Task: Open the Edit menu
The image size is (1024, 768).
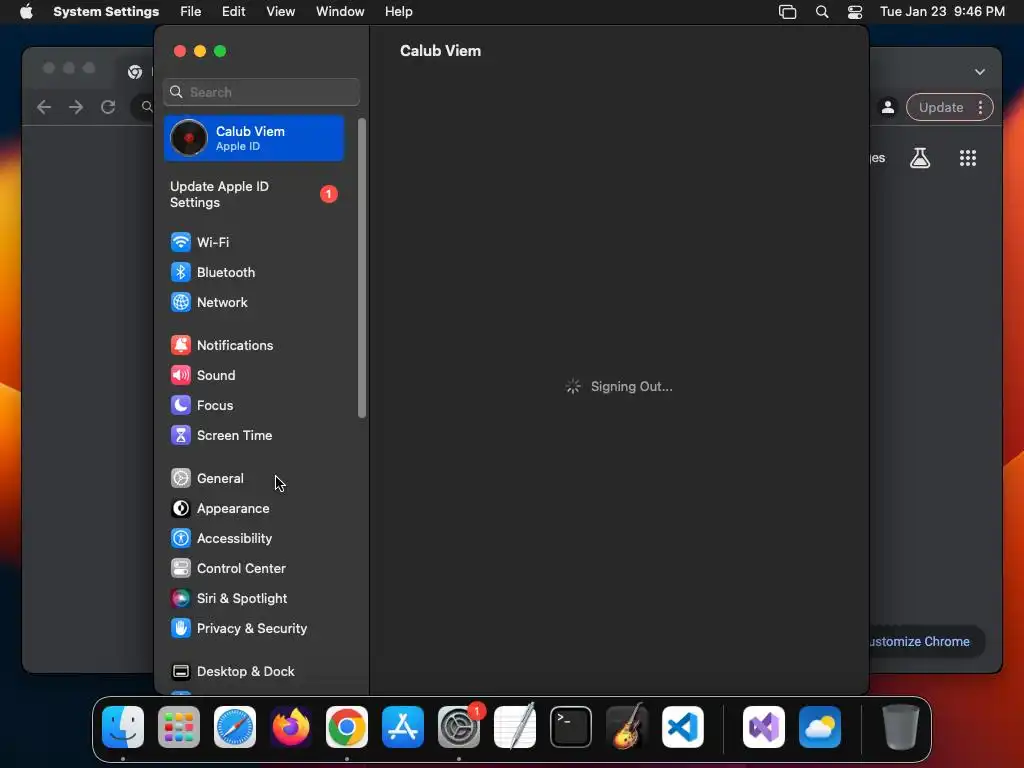Action: [x=233, y=12]
